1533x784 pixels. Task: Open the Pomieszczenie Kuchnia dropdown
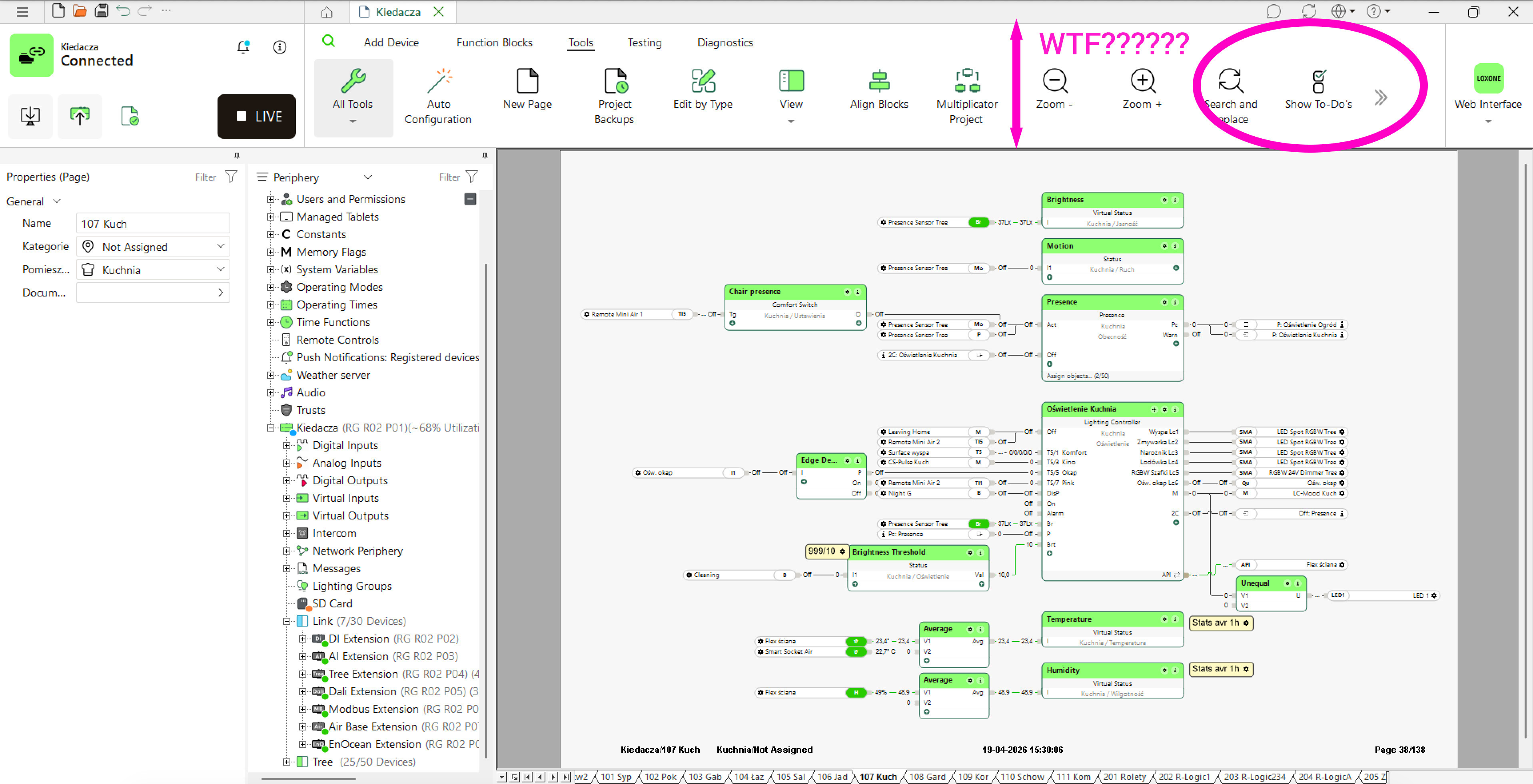point(153,269)
